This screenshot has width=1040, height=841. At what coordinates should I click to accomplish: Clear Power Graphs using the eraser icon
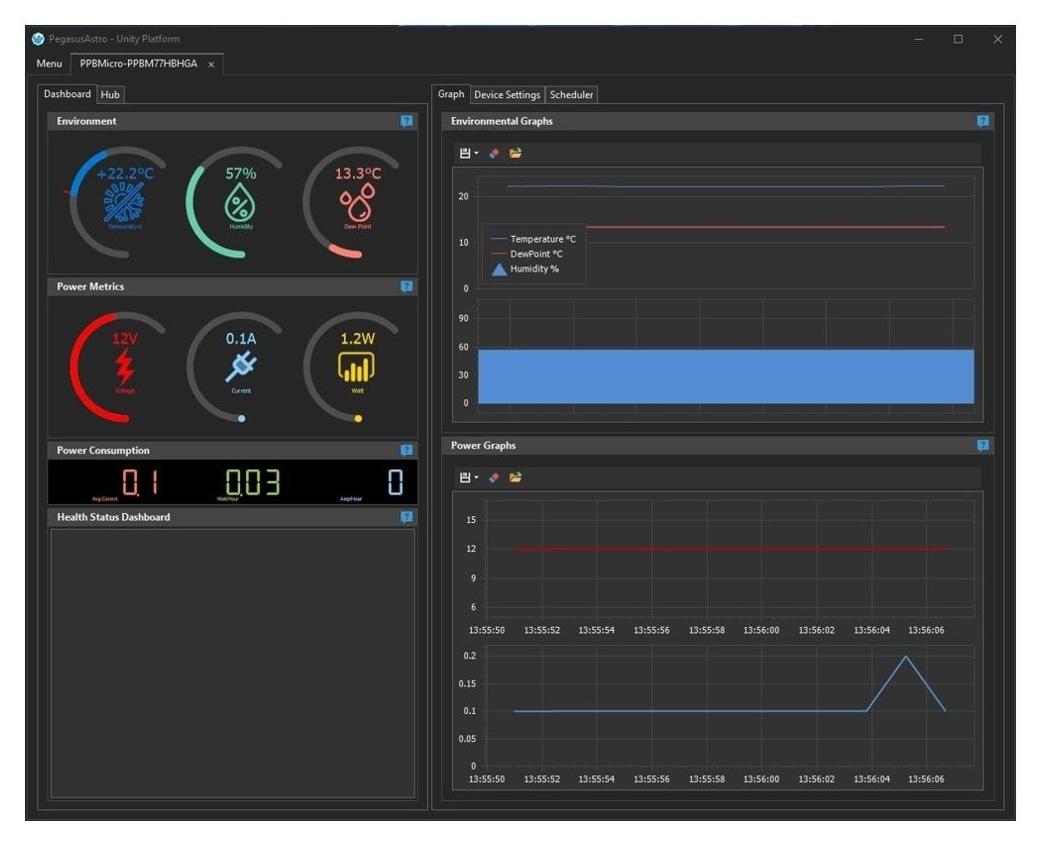(x=494, y=478)
